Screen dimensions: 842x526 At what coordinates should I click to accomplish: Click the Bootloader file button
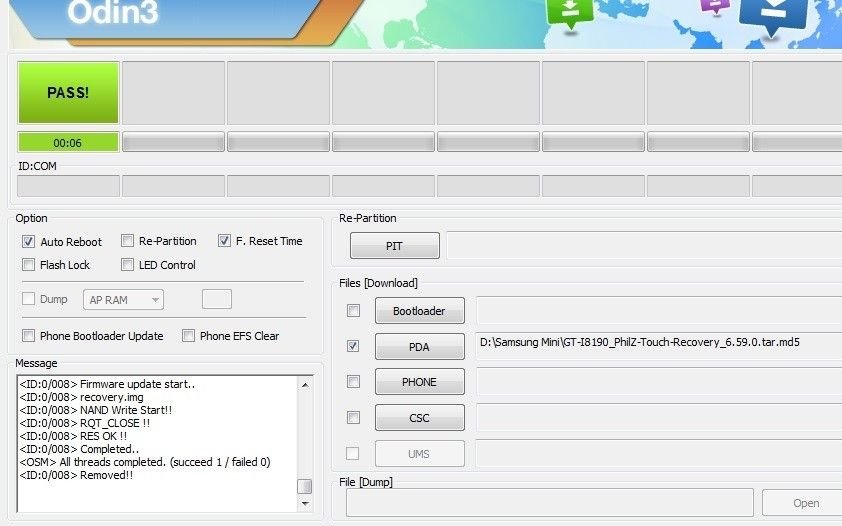pos(419,311)
